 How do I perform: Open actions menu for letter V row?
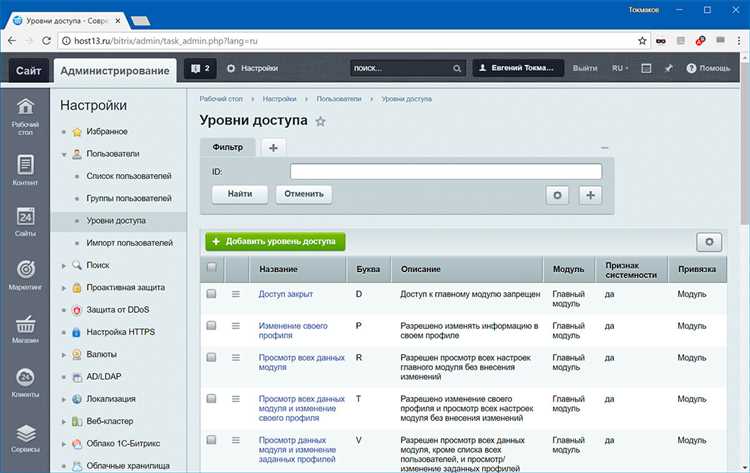click(236, 440)
